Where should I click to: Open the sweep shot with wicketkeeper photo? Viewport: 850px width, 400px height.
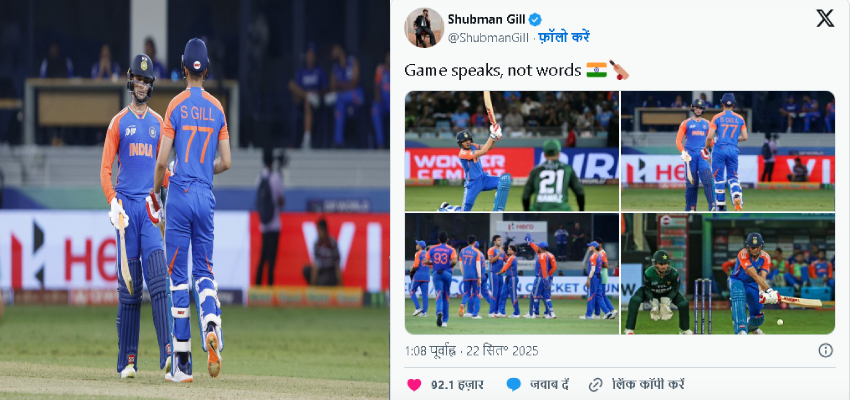[x=727, y=274]
